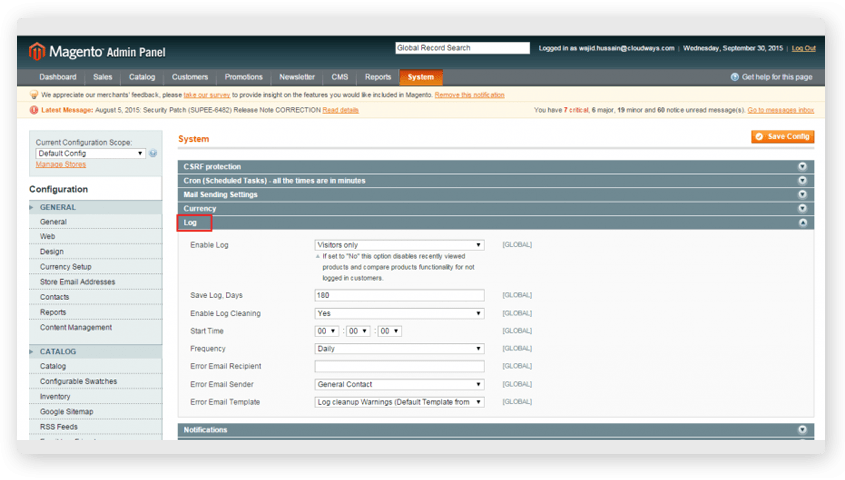
Task: Click the Manage Stores link
Action: [x=61, y=164]
